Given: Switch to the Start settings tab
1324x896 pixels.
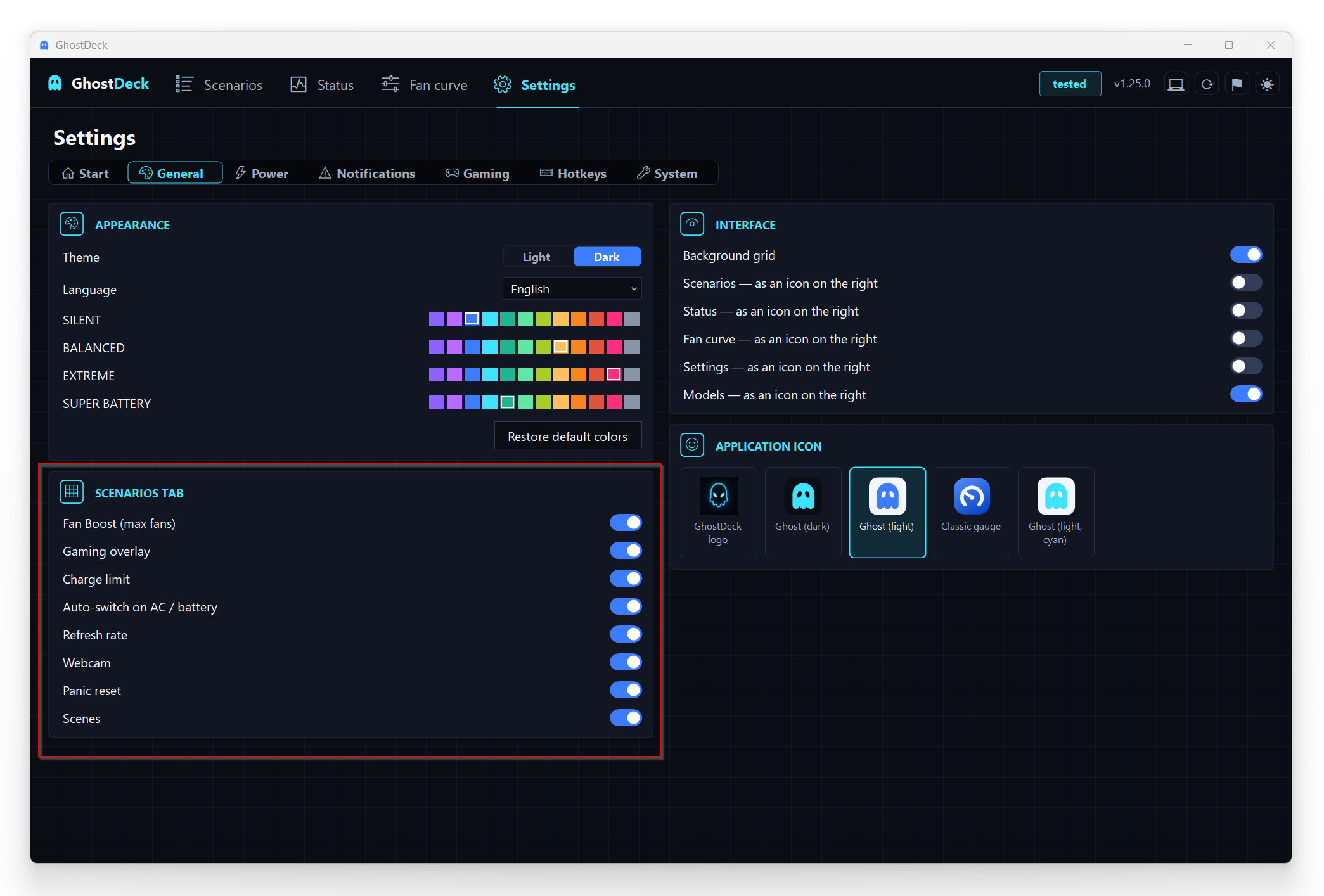Looking at the screenshot, I should [86, 174].
